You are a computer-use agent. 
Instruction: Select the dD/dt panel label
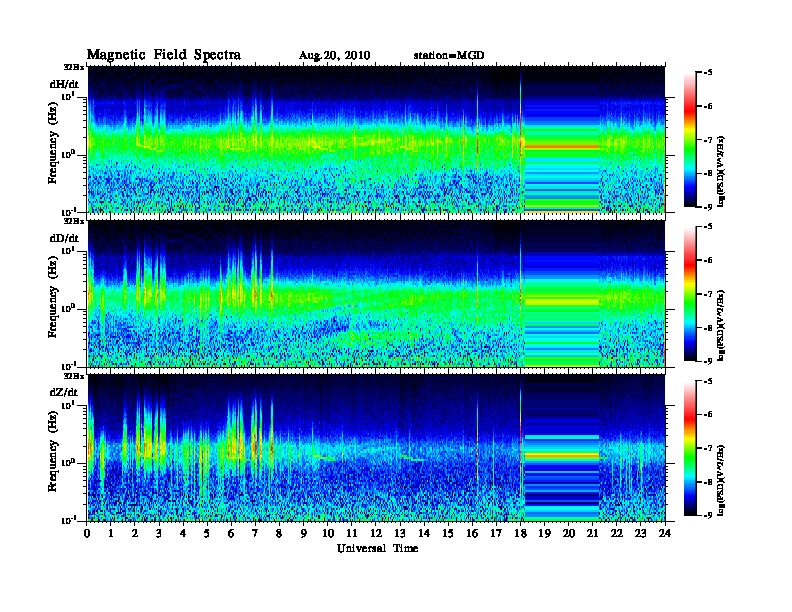(x=64, y=238)
